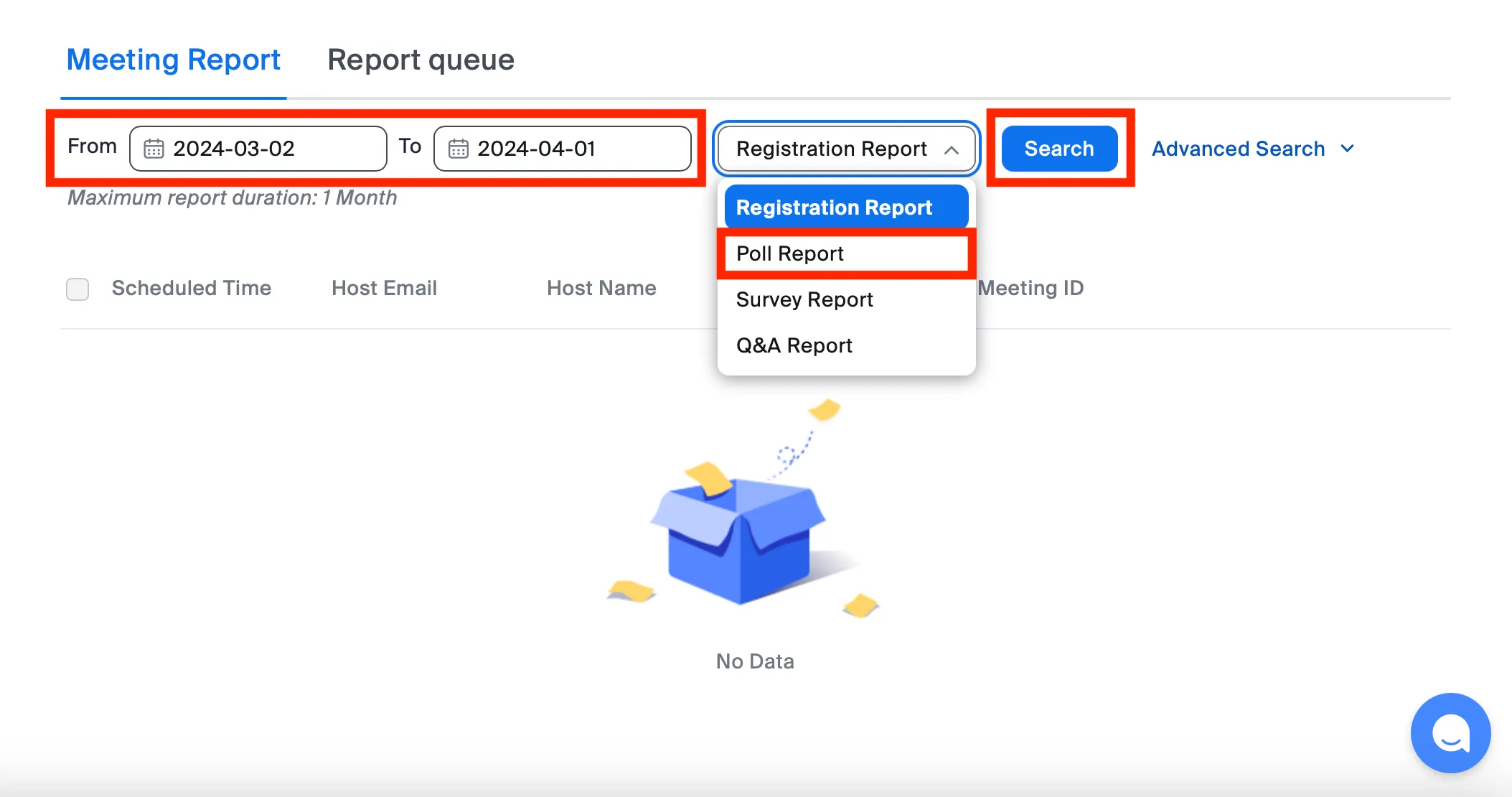Click the To date field 2024-04-01
This screenshot has width=1512, height=797.
pyautogui.click(x=563, y=149)
